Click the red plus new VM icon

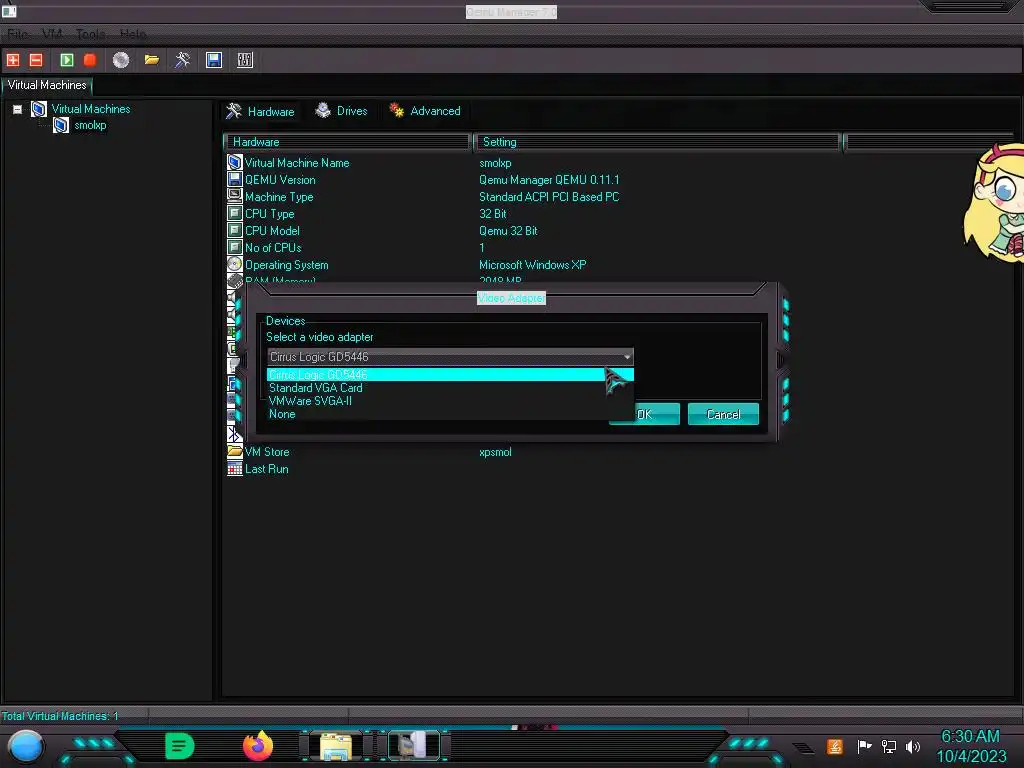click(x=13, y=60)
